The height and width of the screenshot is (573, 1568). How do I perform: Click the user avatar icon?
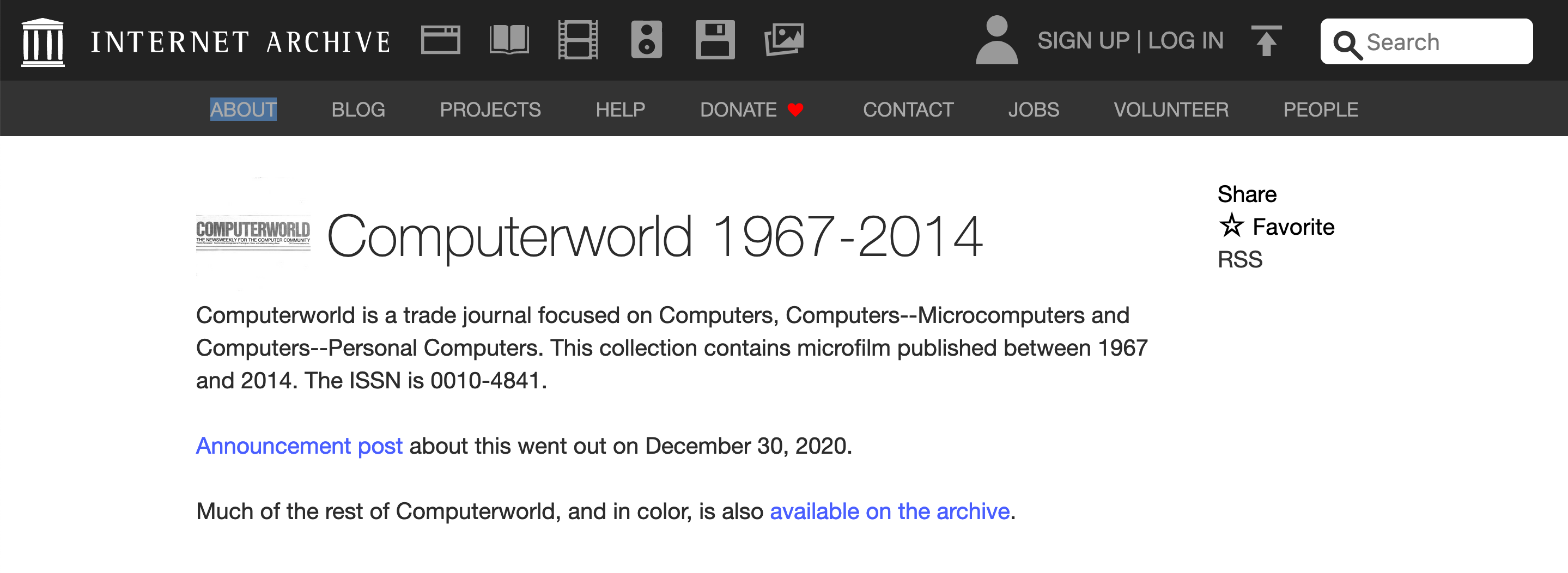(x=996, y=40)
